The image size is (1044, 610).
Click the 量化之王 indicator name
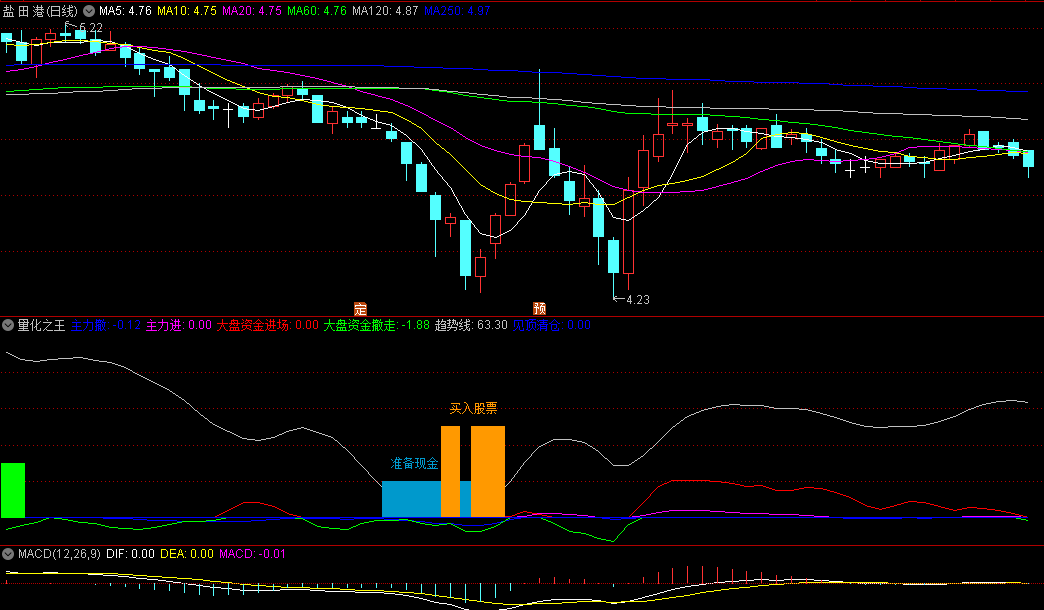pos(41,325)
